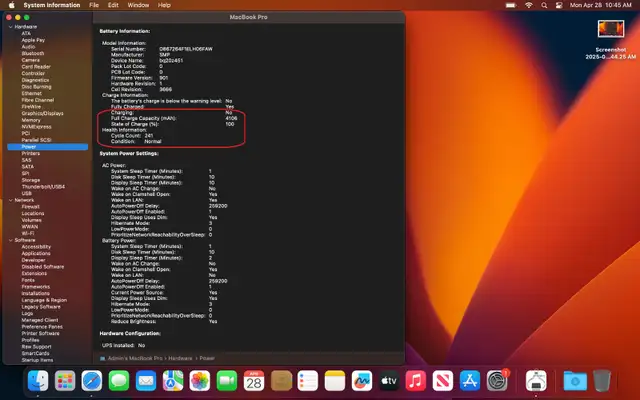Open Mail app in Dock

click(x=146, y=381)
